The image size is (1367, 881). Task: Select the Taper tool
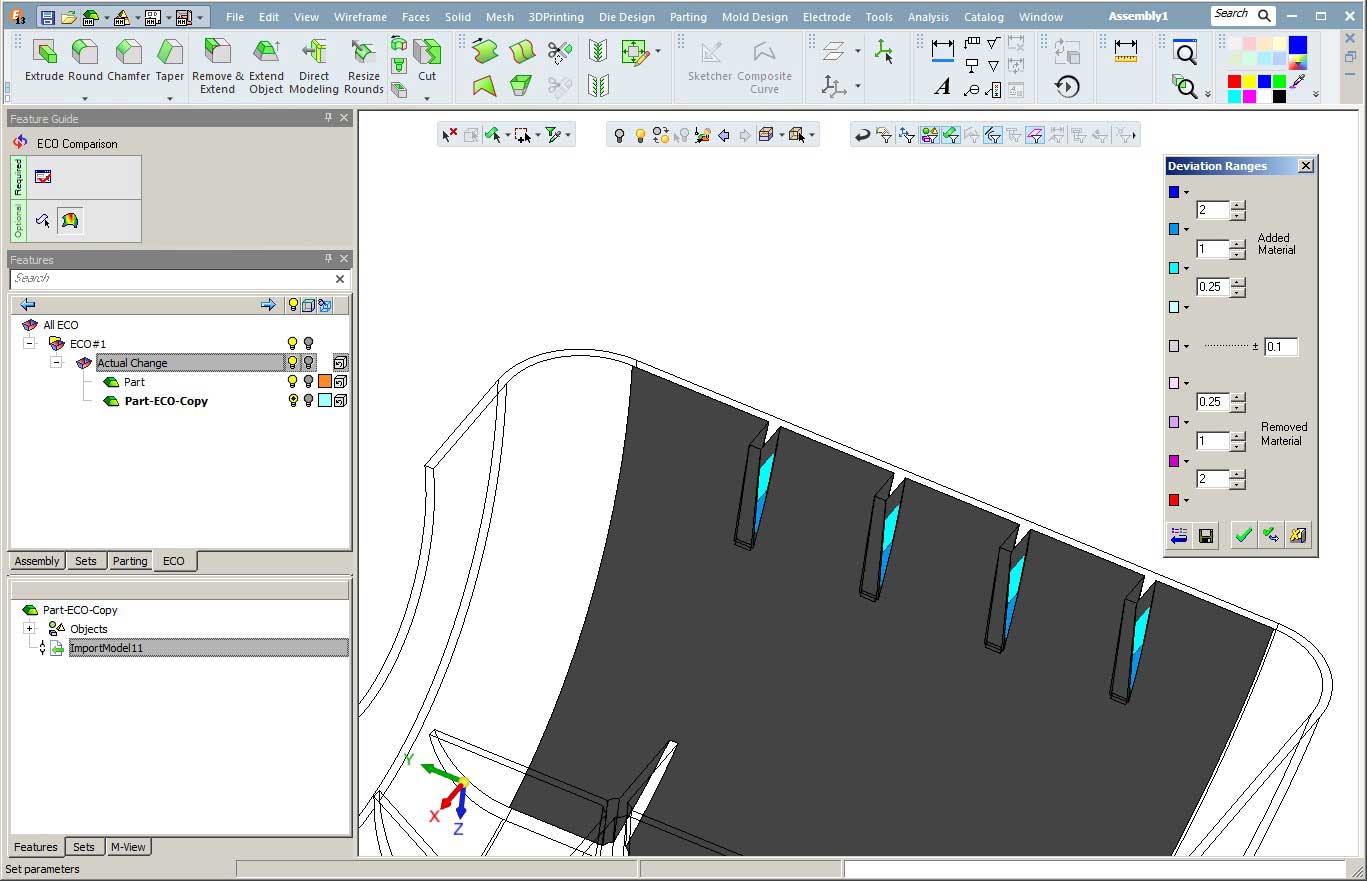[170, 62]
